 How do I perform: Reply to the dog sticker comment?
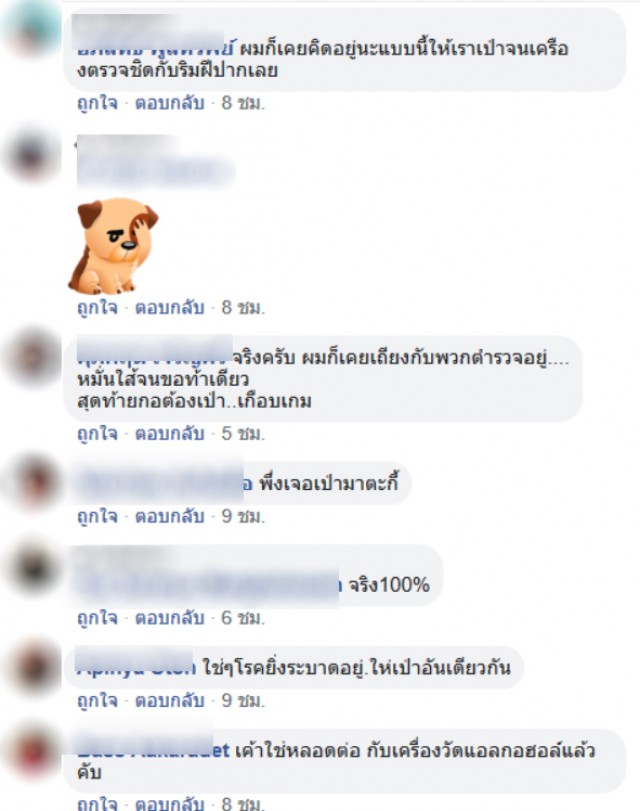click(170, 307)
